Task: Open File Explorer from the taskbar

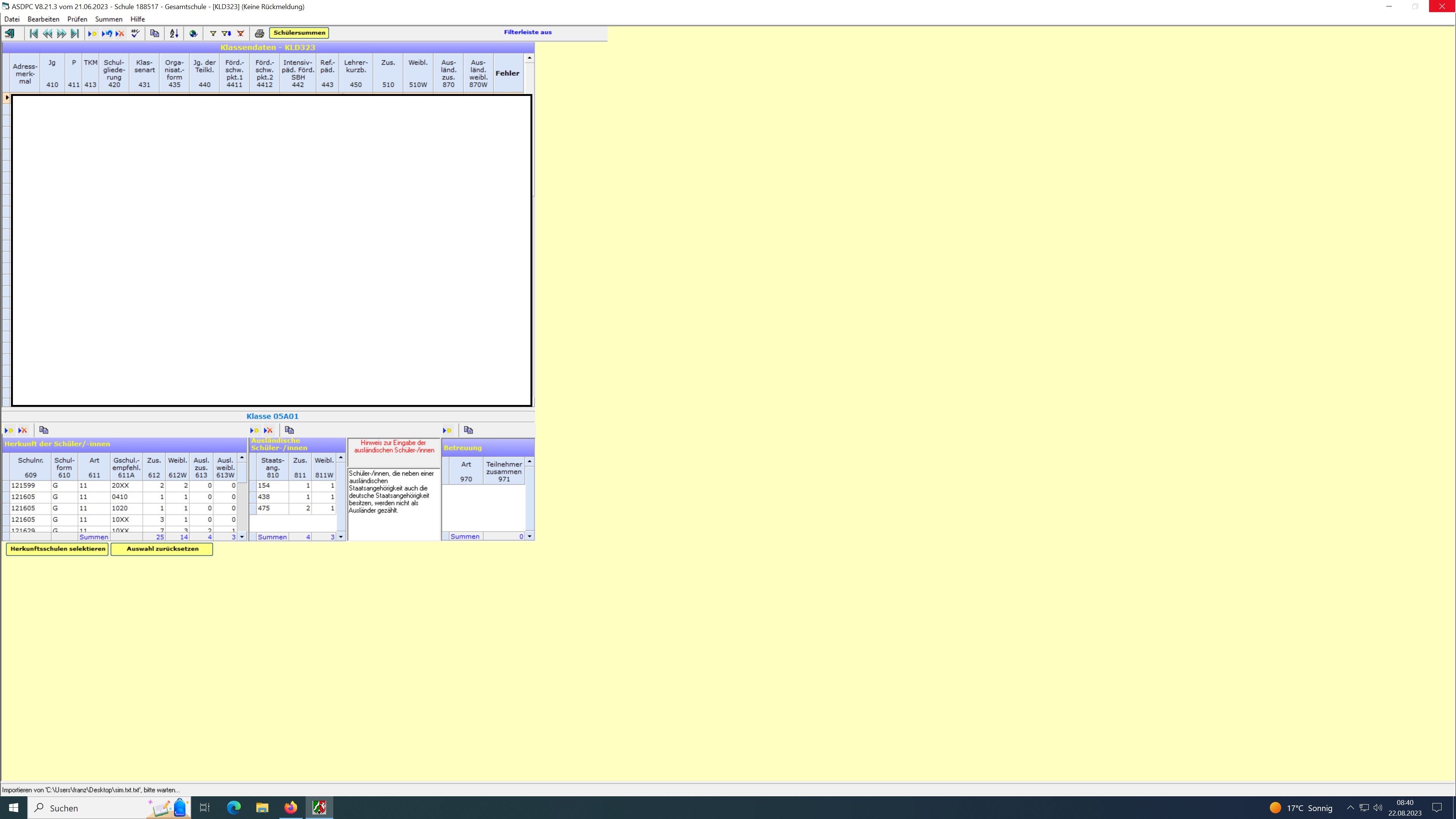Action: (x=262, y=808)
